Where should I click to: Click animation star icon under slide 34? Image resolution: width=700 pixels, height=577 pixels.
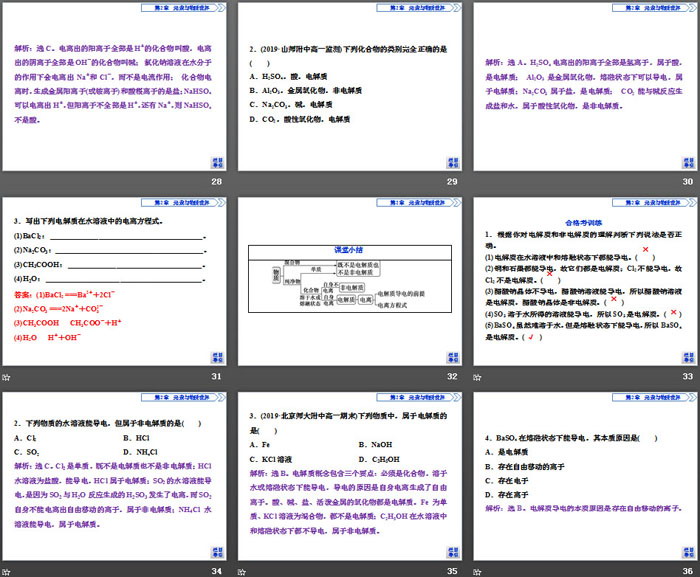(6, 572)
